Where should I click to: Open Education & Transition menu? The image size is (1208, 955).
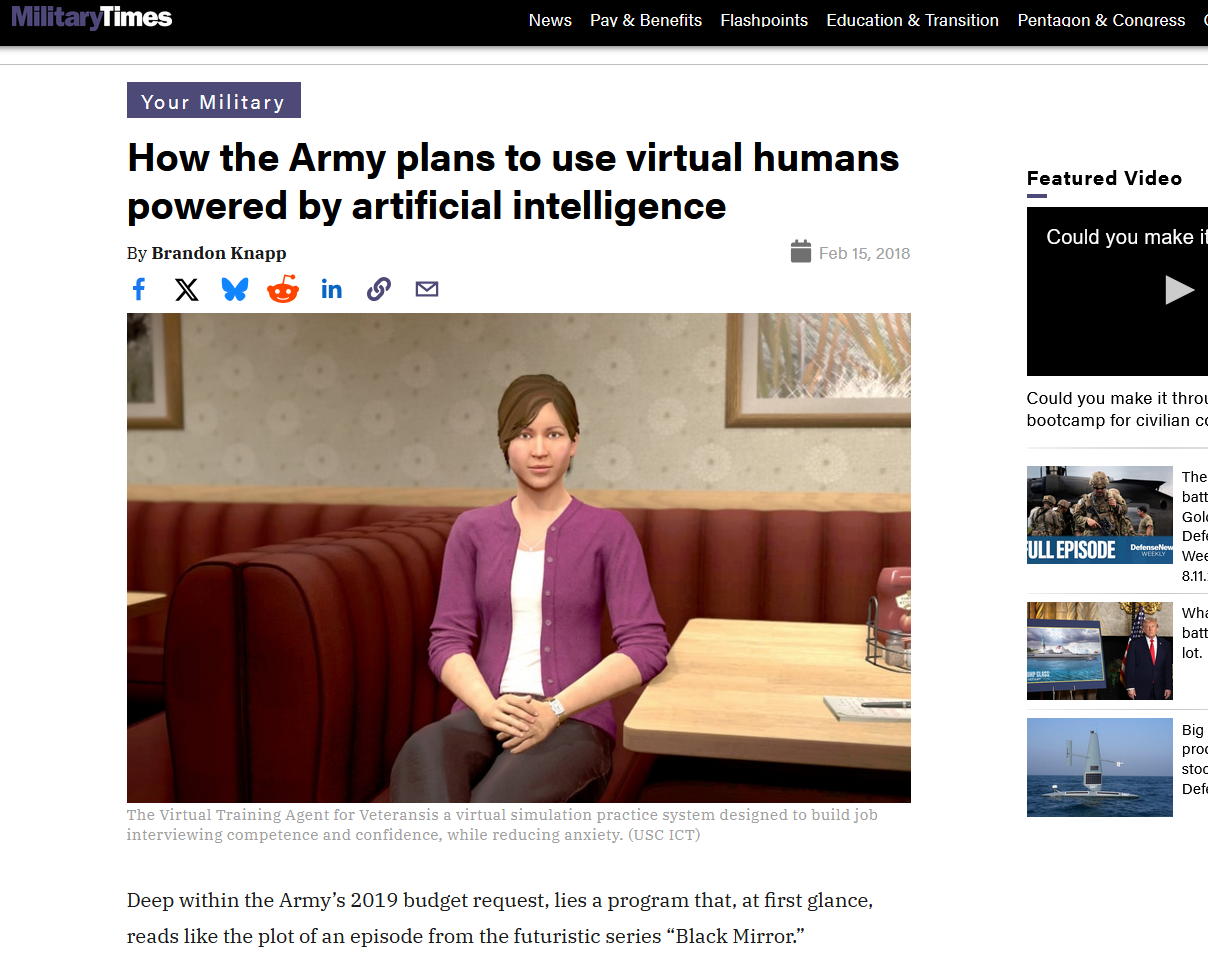[912, 20]
